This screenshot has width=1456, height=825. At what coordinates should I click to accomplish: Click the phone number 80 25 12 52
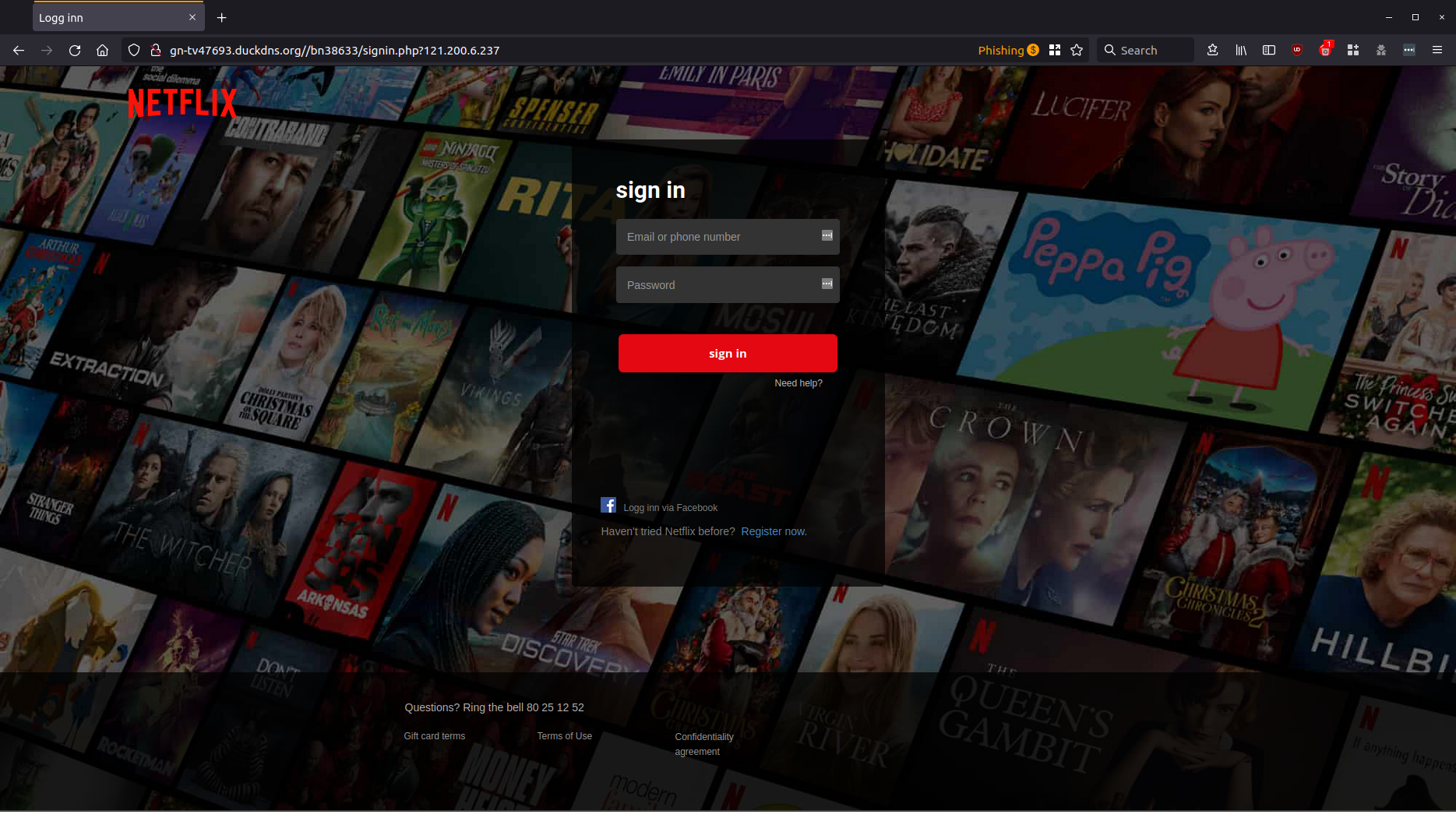coord(555,707)
